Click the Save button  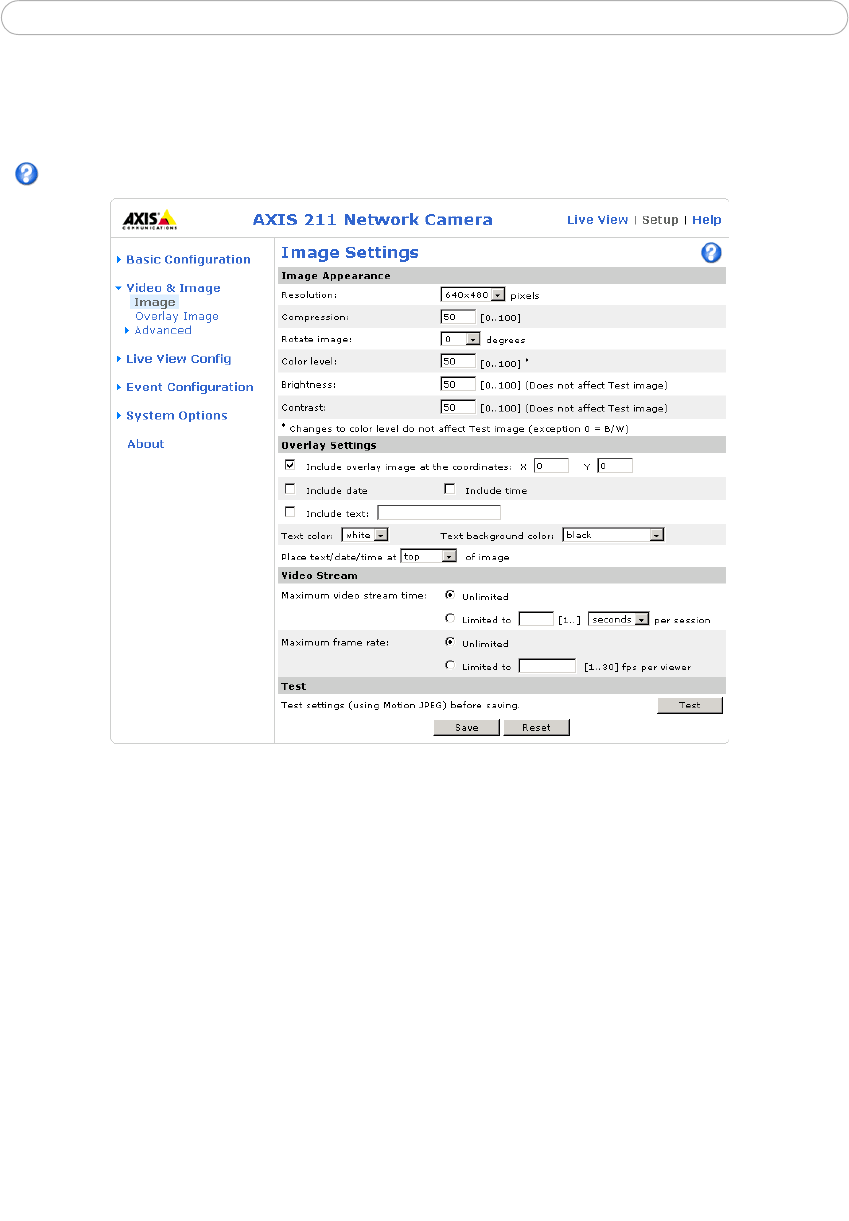point(466,728)
